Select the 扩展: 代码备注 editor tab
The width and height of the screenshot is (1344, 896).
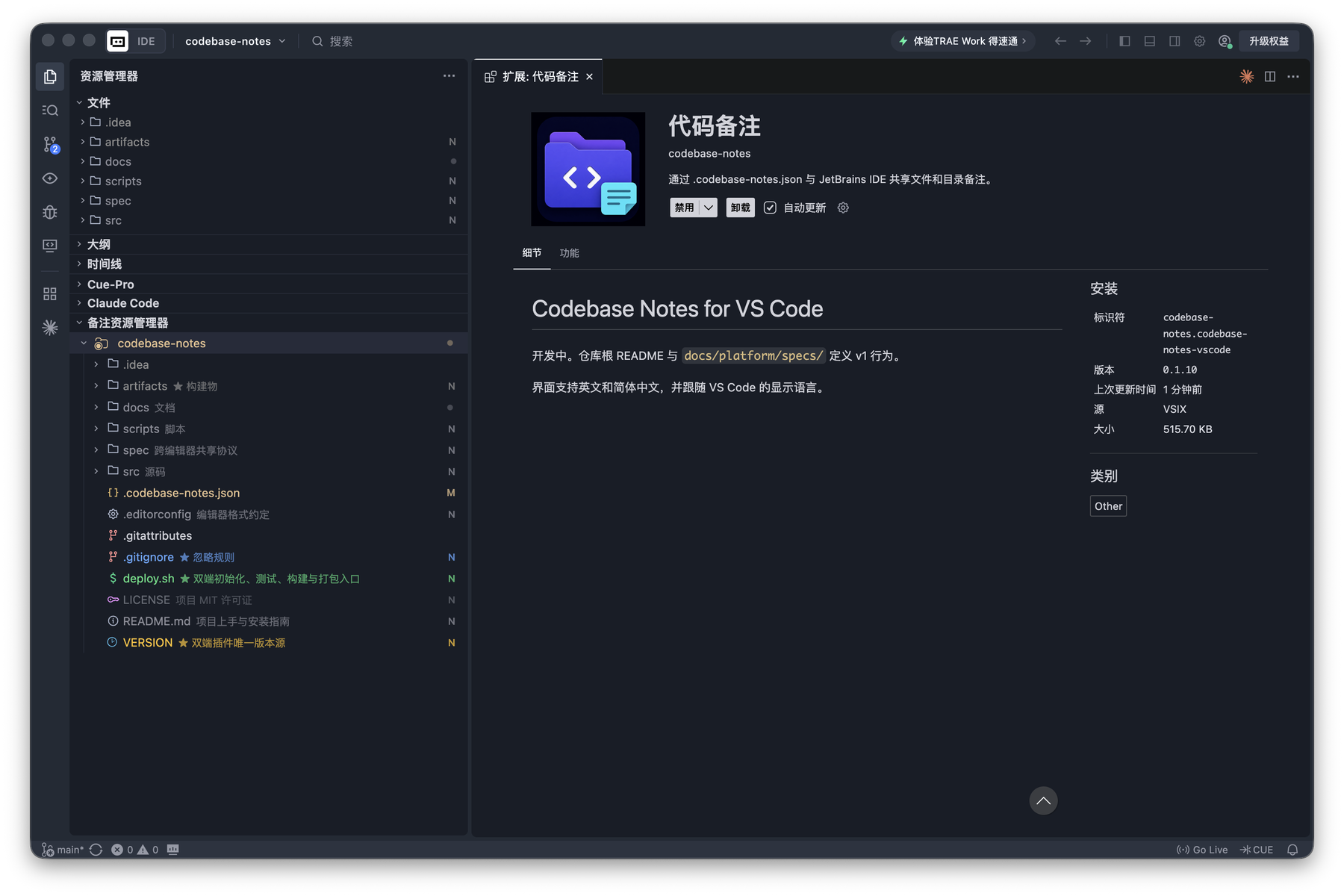(x=538, y=77)
